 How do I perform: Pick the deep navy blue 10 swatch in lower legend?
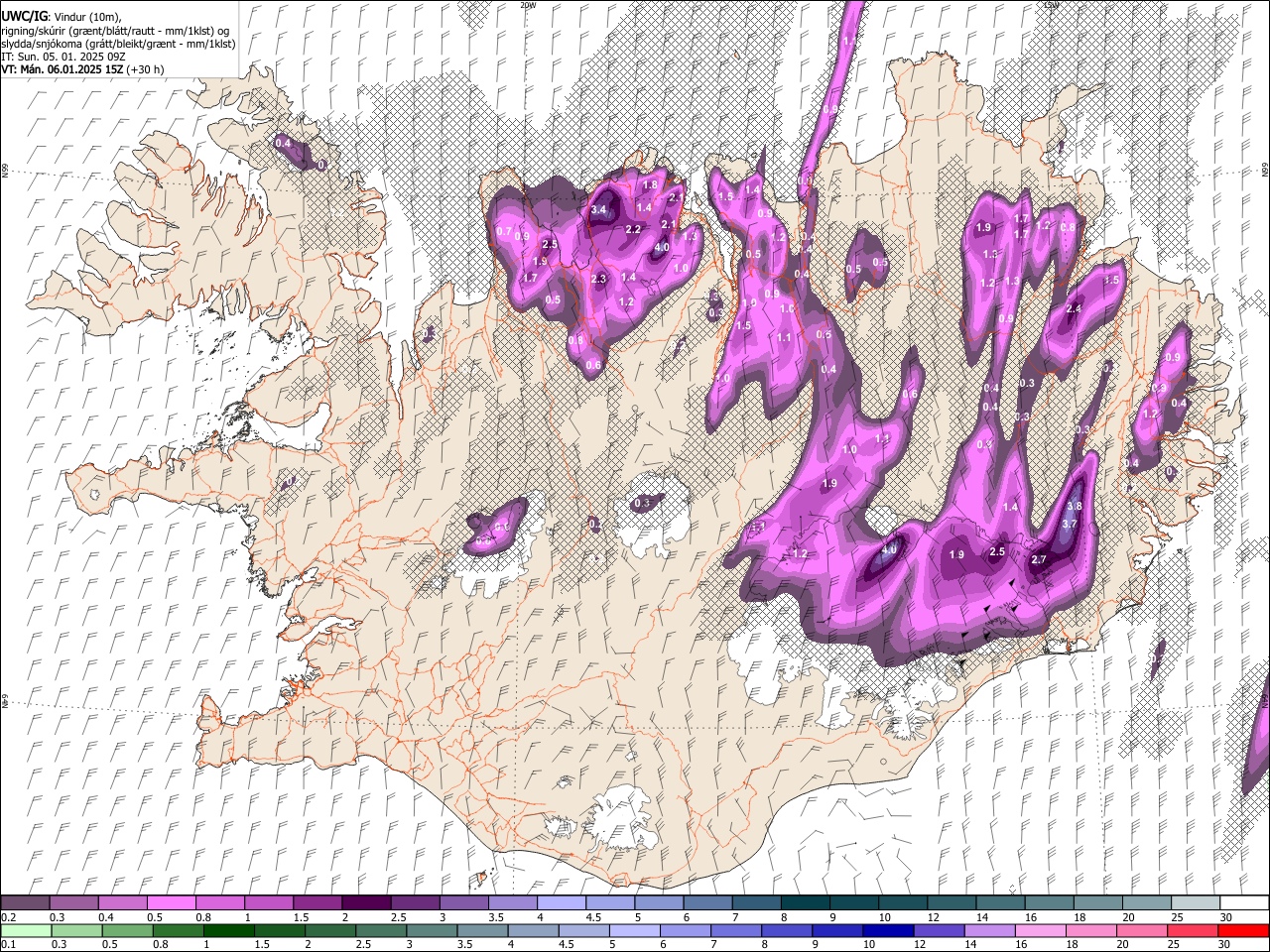pos(888,930)
